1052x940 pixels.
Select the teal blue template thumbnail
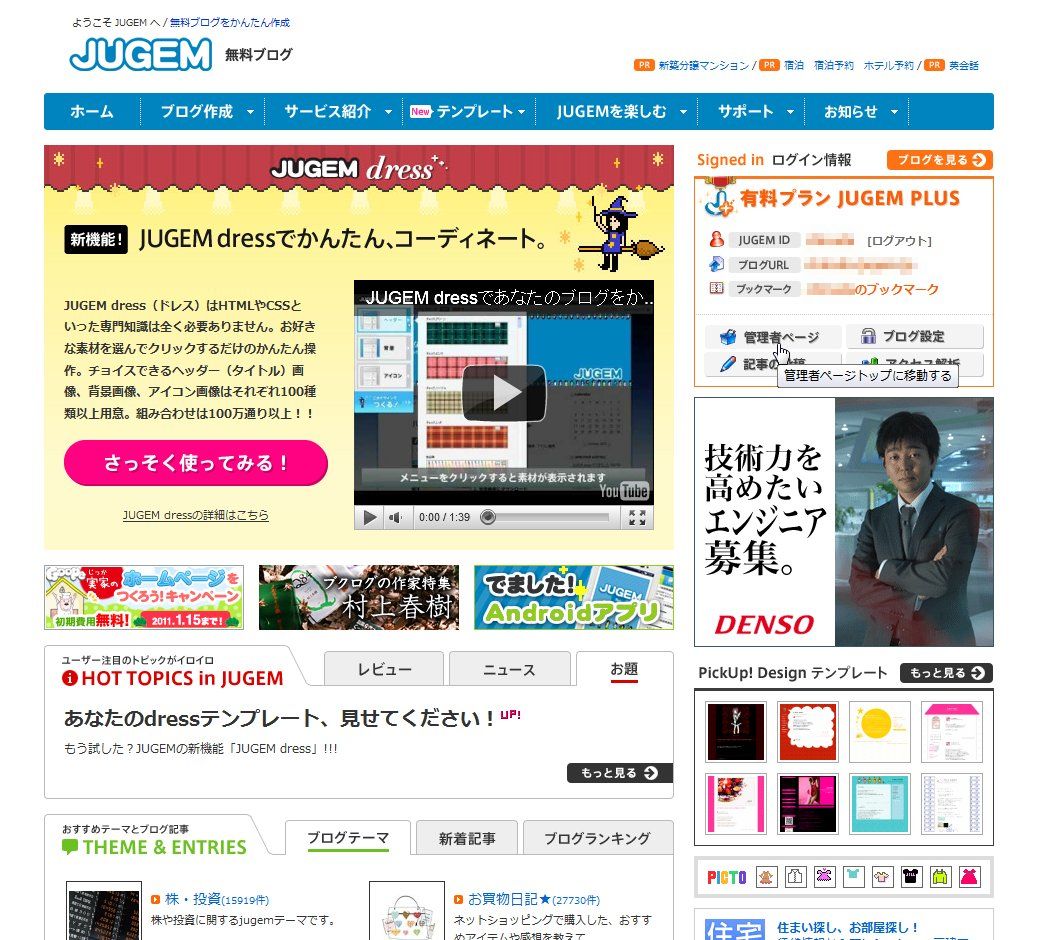coord(880,804)
